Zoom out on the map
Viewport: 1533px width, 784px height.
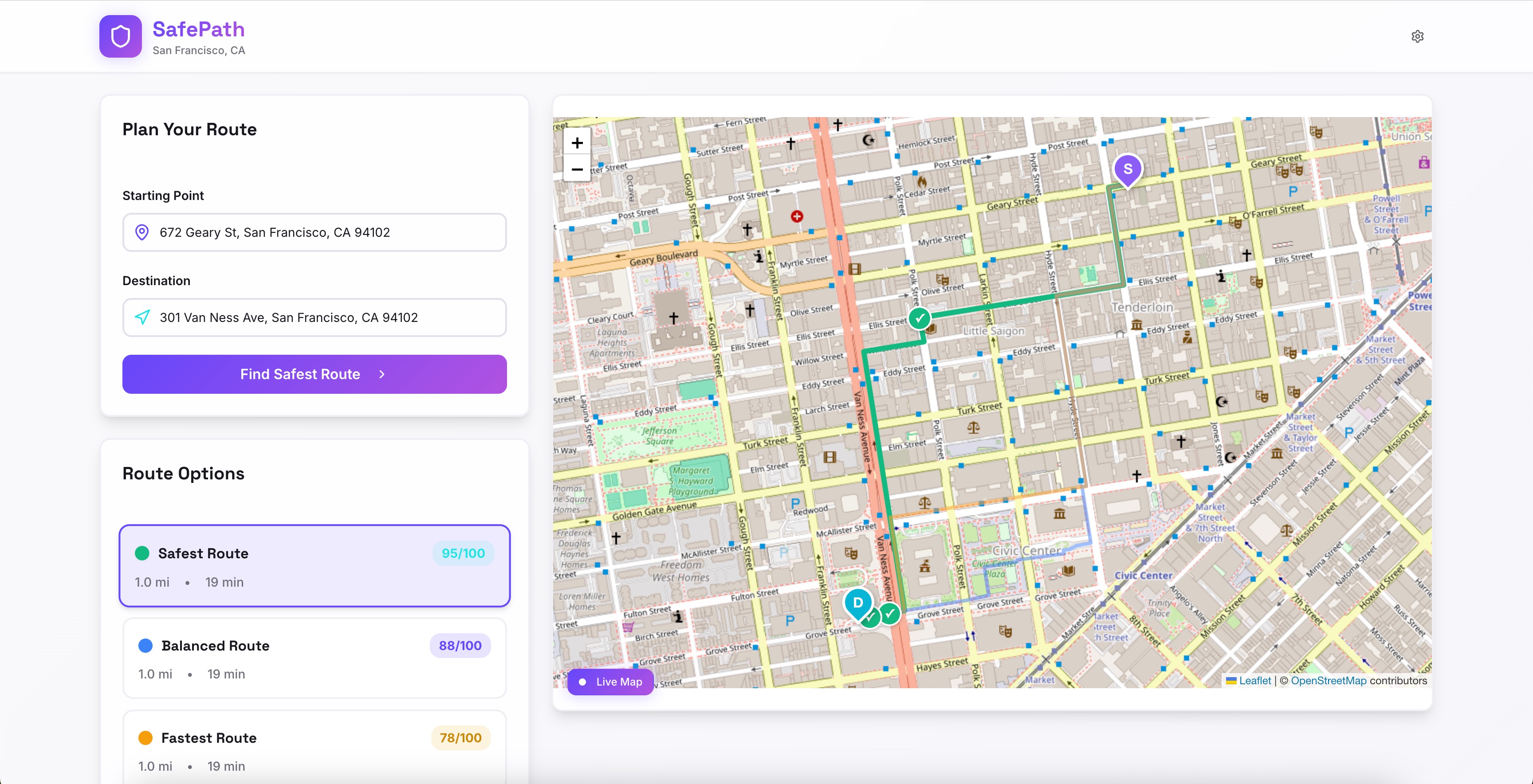577,169
